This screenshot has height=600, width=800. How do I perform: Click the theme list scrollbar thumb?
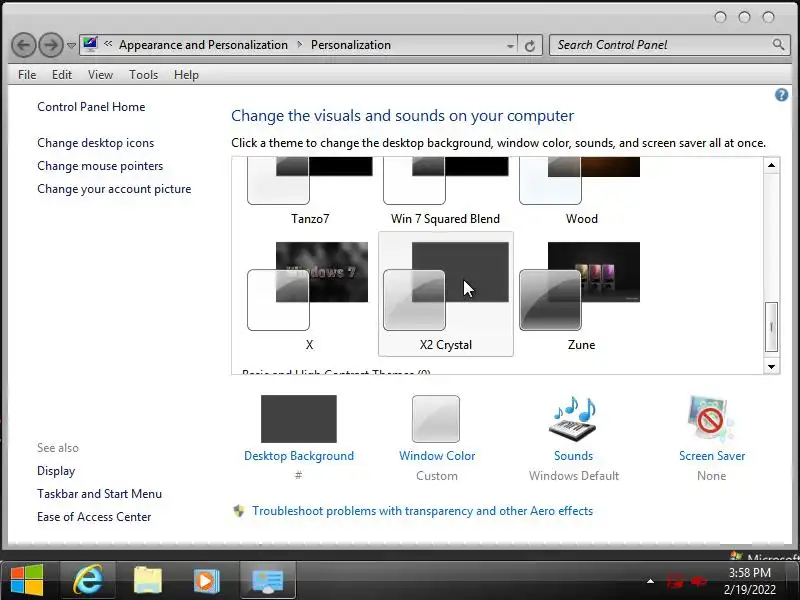(x=771, y=327)
